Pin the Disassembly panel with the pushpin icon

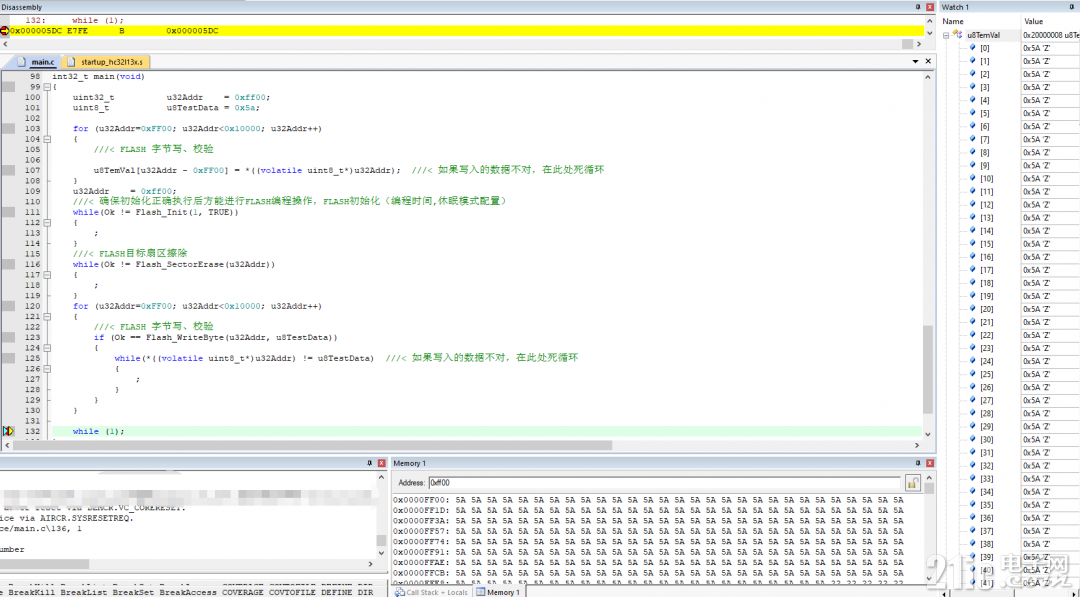(917, 7)
